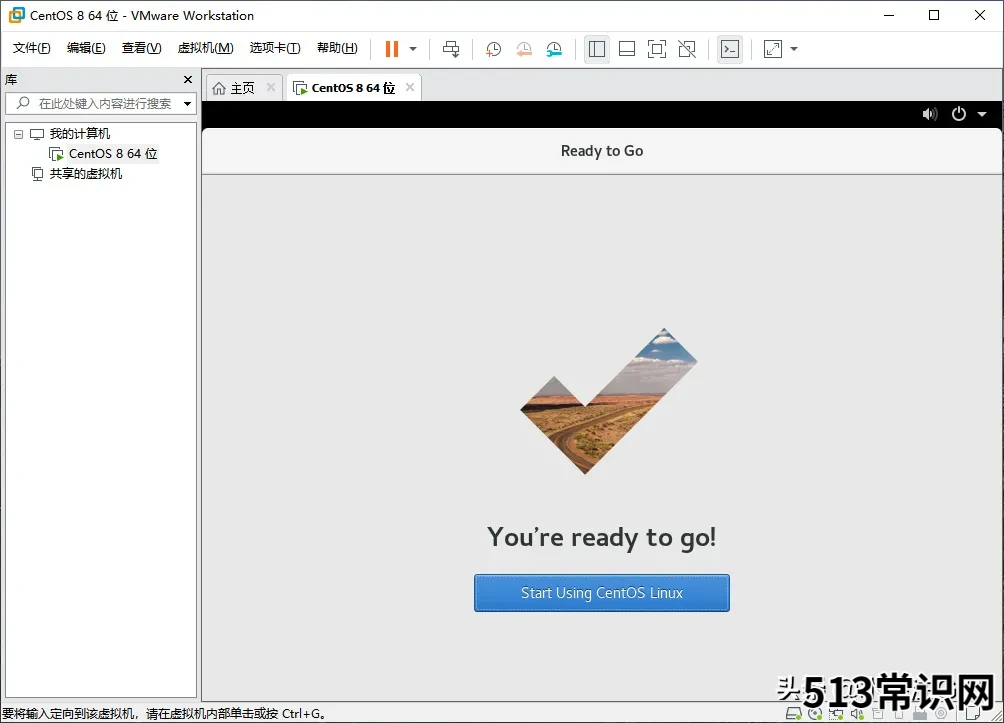Toggle the library sidebar view icon
This screenshot has height=723, width=1004.
pos(597,49)
